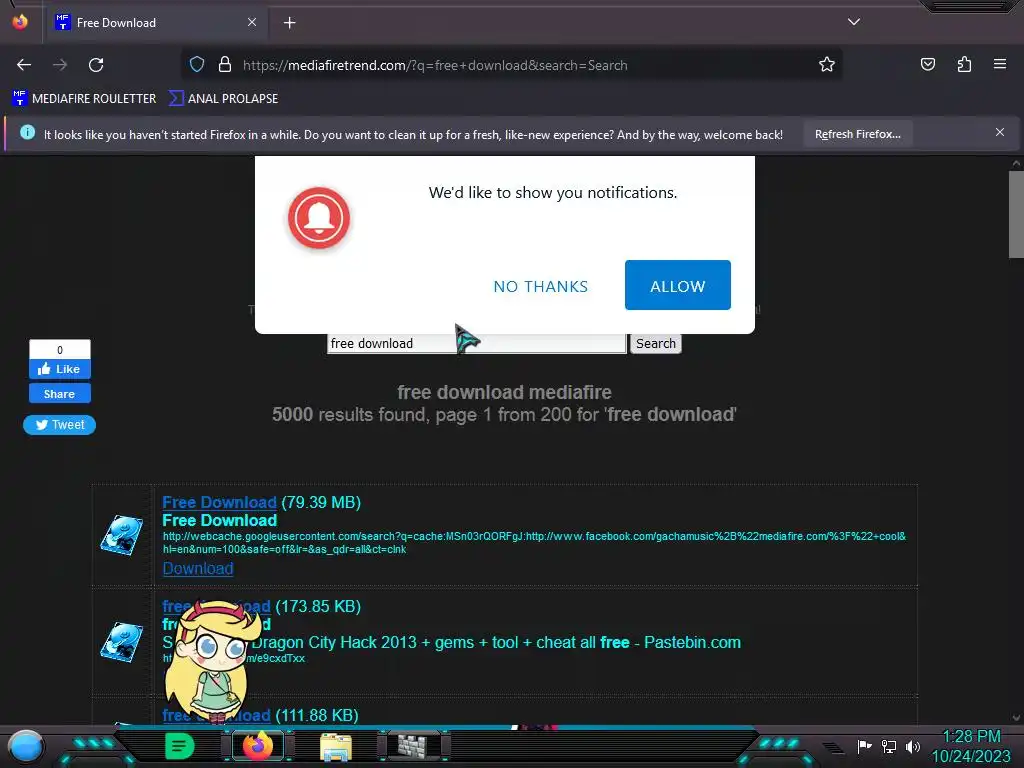
Task: Click the Facebook Share button
Action: click(x=59, y=394)
